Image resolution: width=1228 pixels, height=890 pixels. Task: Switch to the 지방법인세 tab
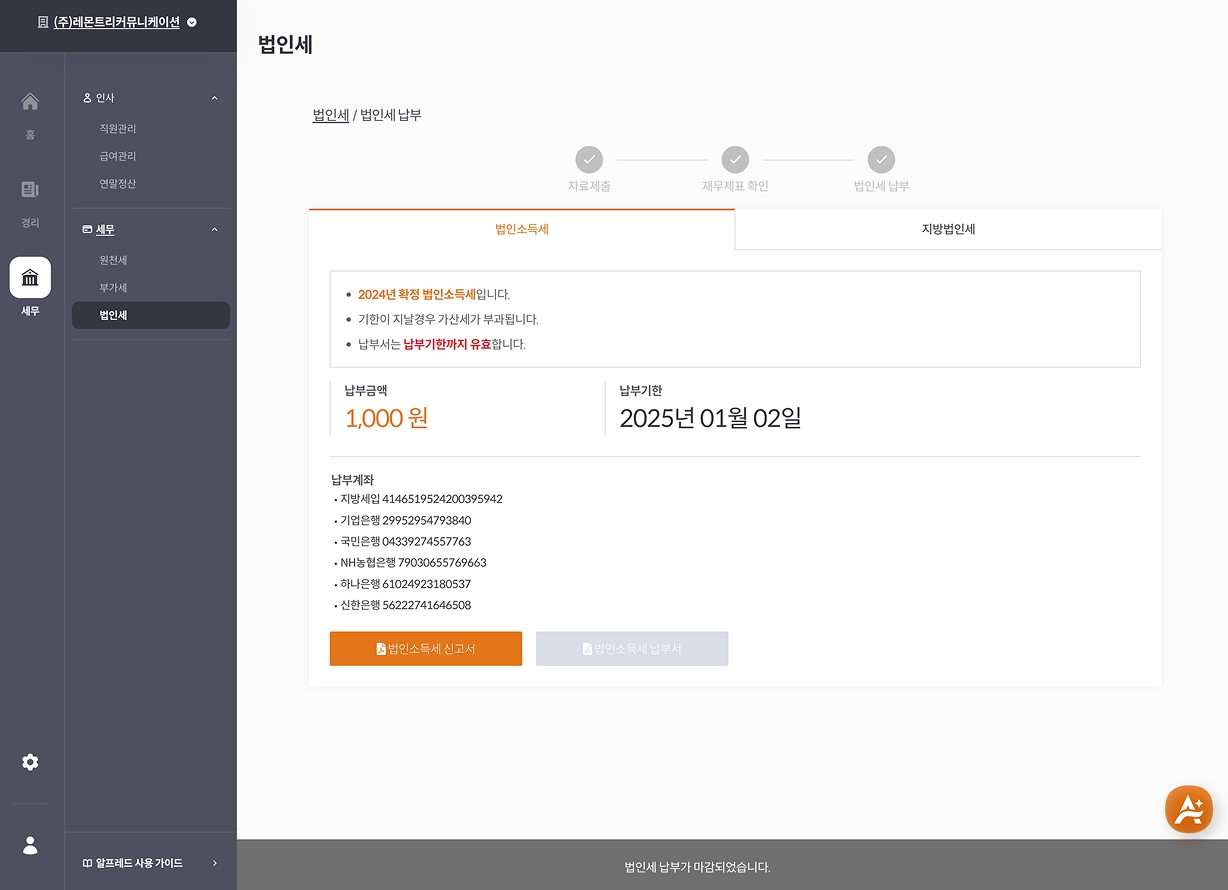(x=946, y=229)
